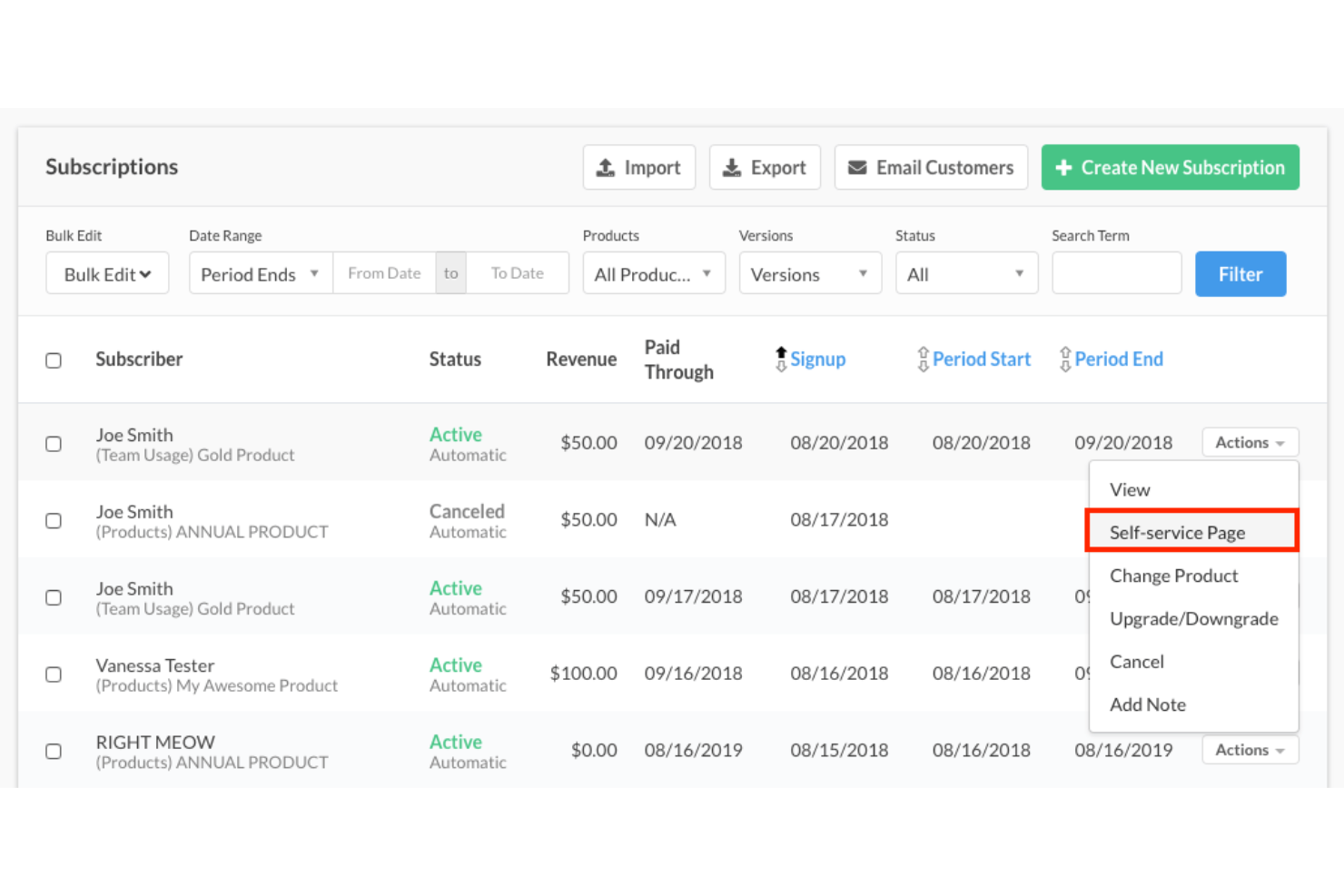This screenshot has height=896, width=1344.
Task: Click the Export download icon
Action: click(732, 167)
